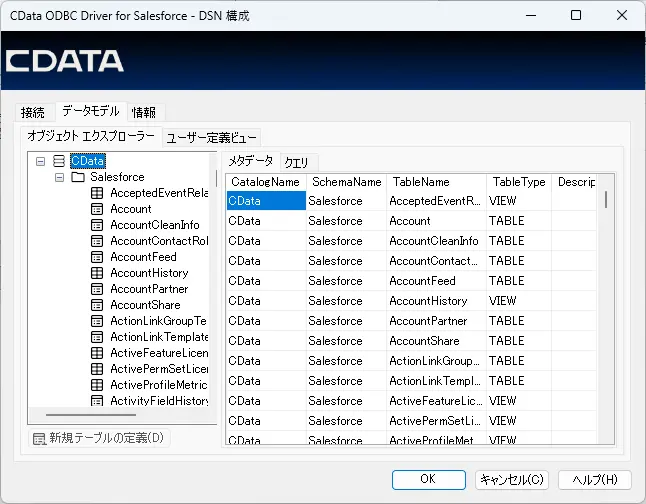
Task: Click the AcceptedEventRela view icon
Action: 97,193
